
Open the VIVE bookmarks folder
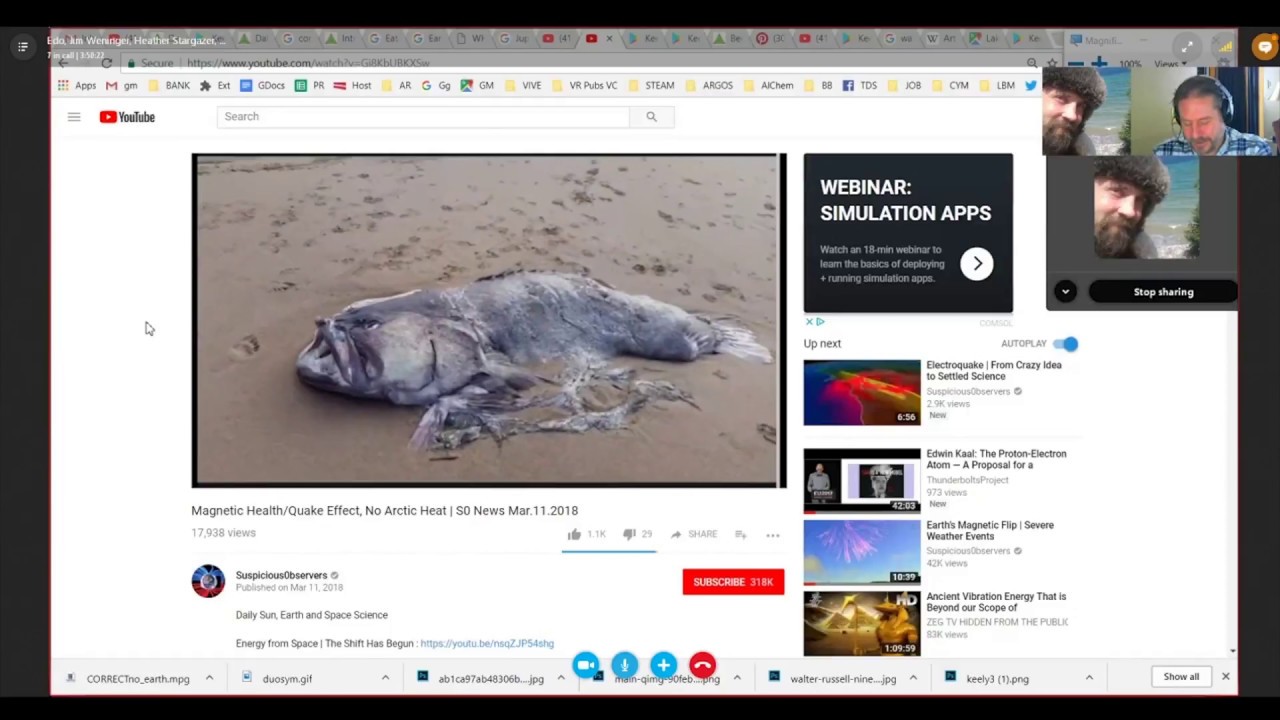click(523, 86)
